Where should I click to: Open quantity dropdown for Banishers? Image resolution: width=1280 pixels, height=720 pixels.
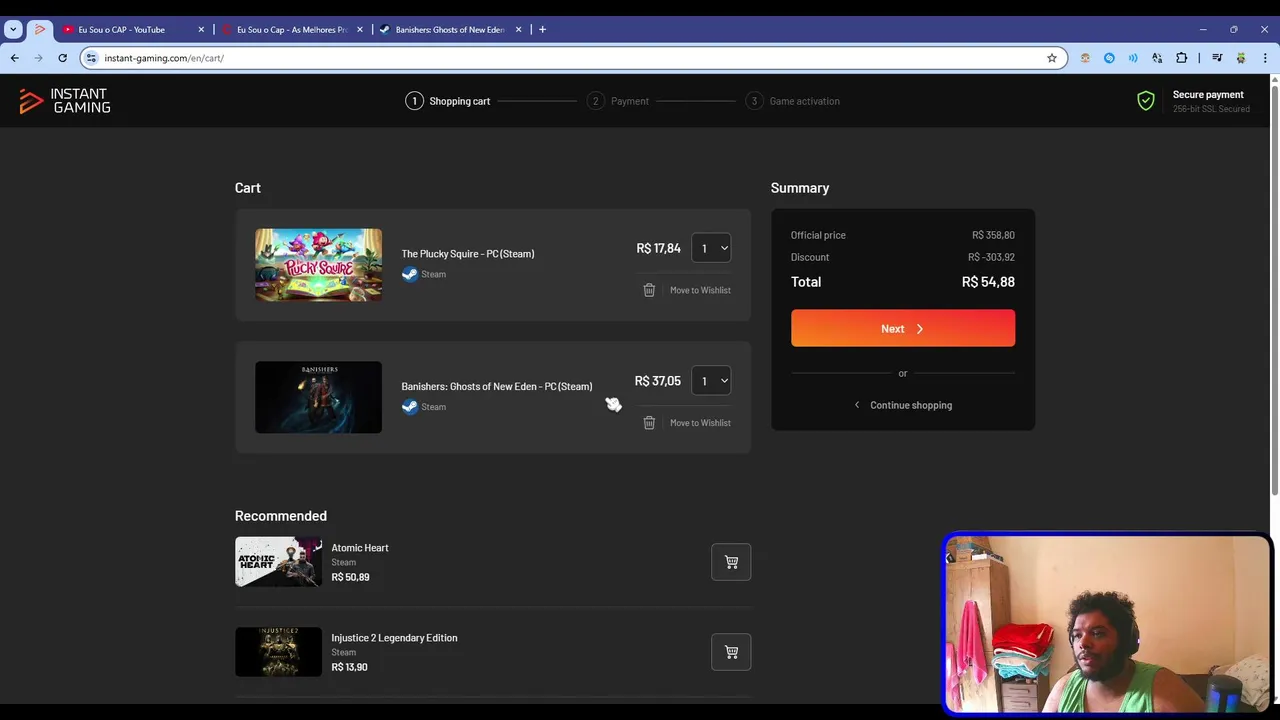[x=711, y=381]
